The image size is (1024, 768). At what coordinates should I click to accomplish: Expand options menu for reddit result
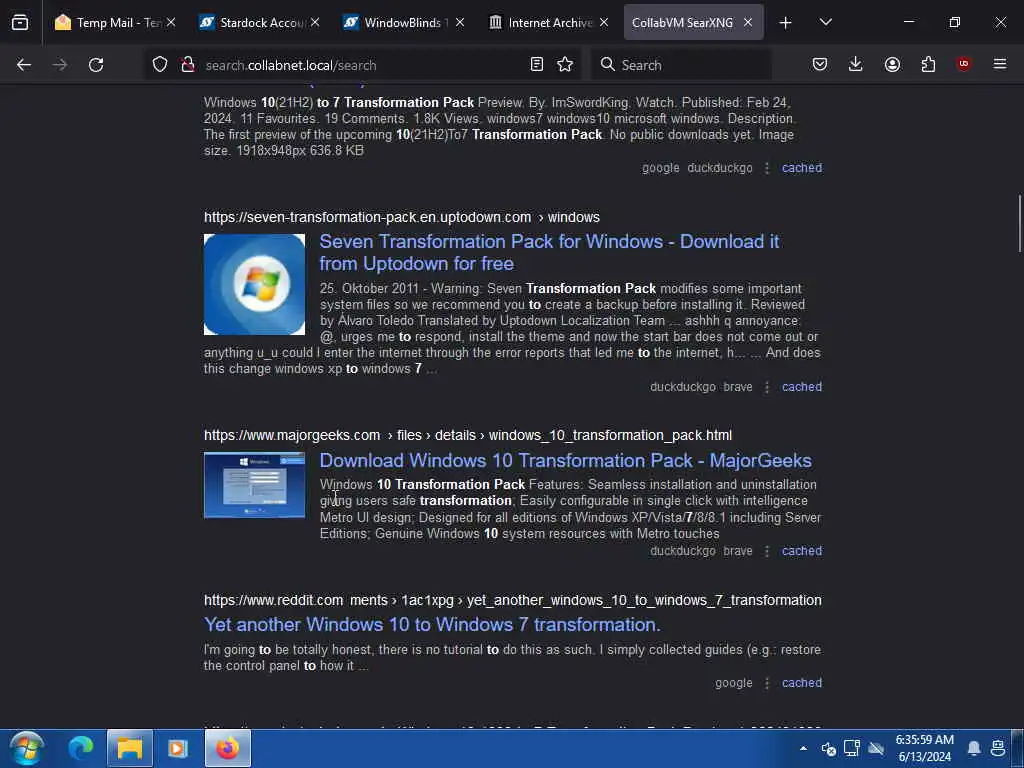point(767,682)
